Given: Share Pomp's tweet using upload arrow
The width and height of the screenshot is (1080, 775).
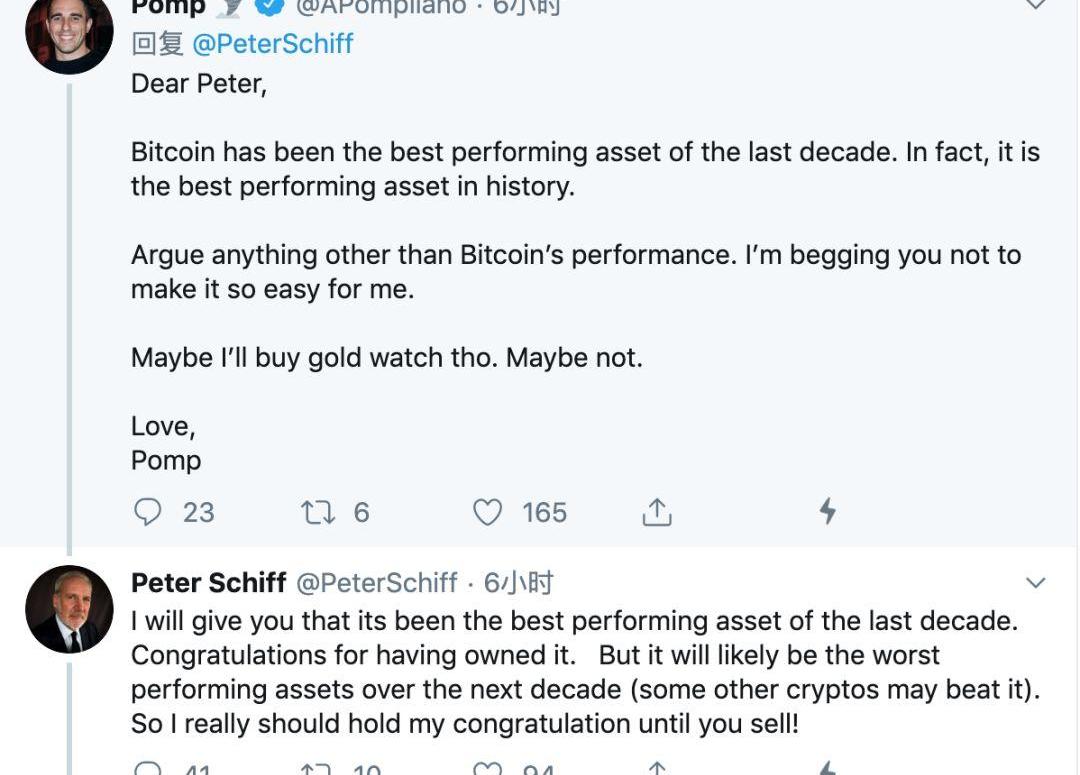Looking at the screenshot, I should (656, 512).
